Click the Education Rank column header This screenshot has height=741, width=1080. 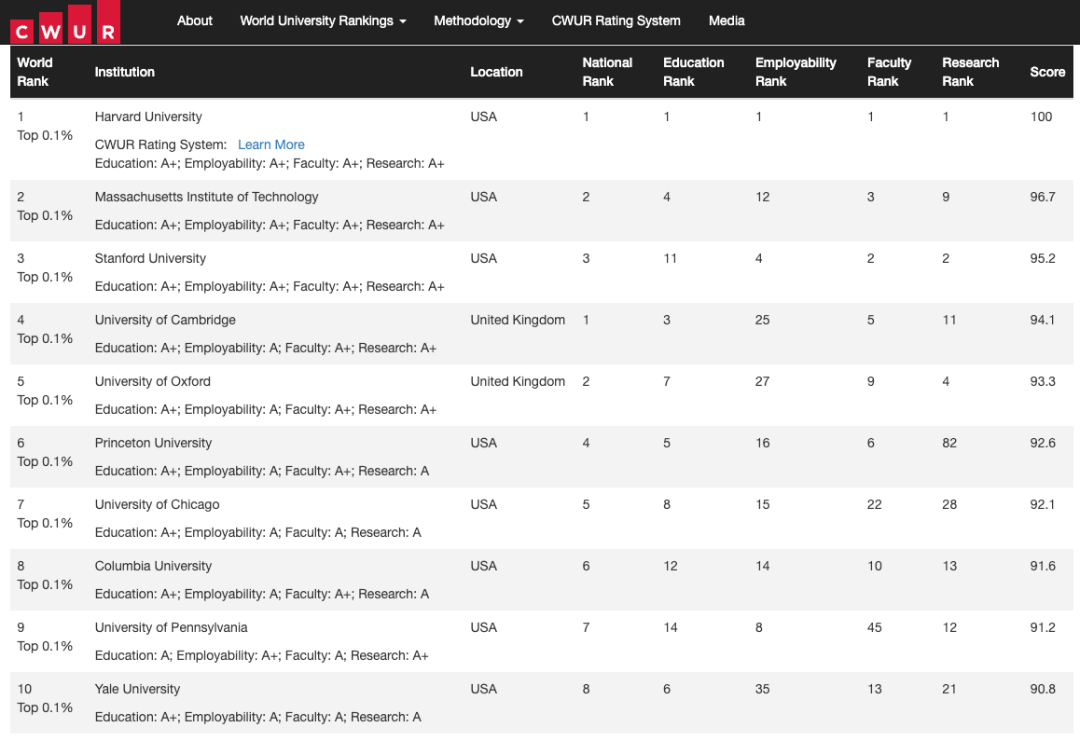(x=694, y=72)
